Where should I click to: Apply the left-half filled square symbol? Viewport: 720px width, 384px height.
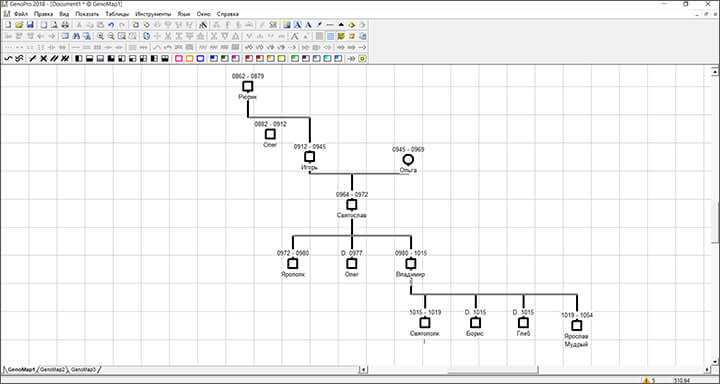click(x=79, y=58)
